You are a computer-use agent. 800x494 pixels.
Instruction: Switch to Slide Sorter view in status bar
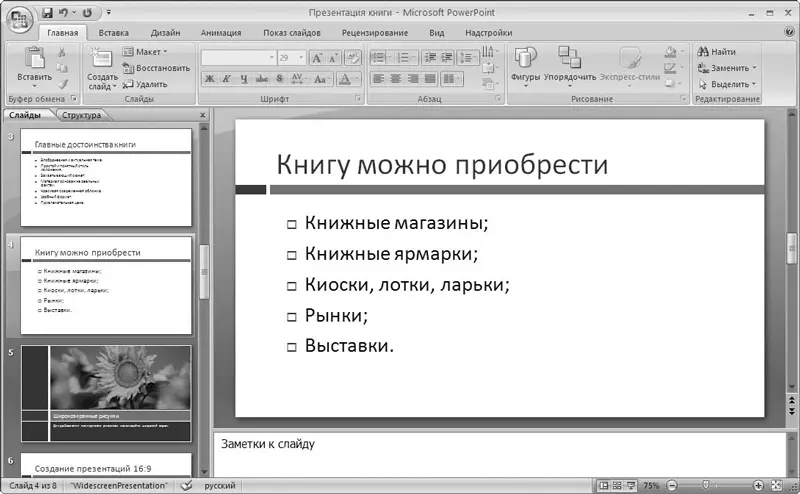(618, 486)
